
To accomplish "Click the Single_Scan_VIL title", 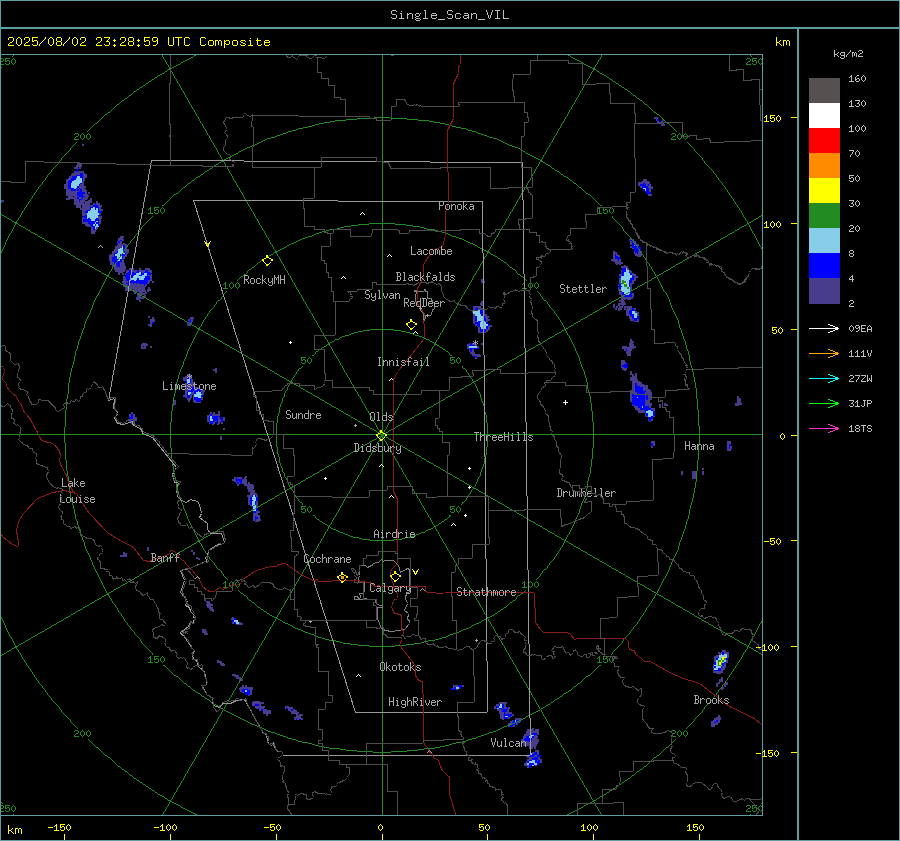I will point(449,15).
